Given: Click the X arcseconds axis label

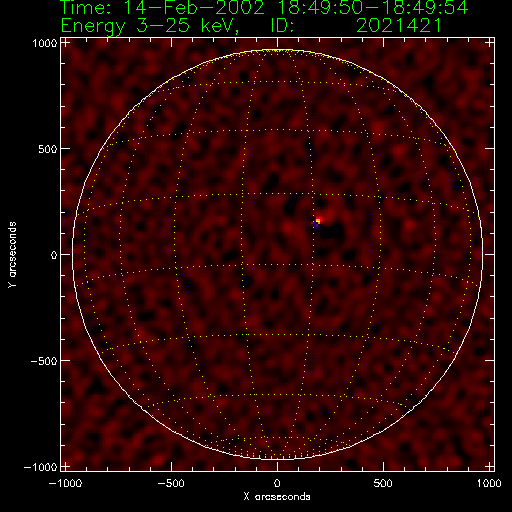Looking at the screenshot, I should (x=277, y=497).
